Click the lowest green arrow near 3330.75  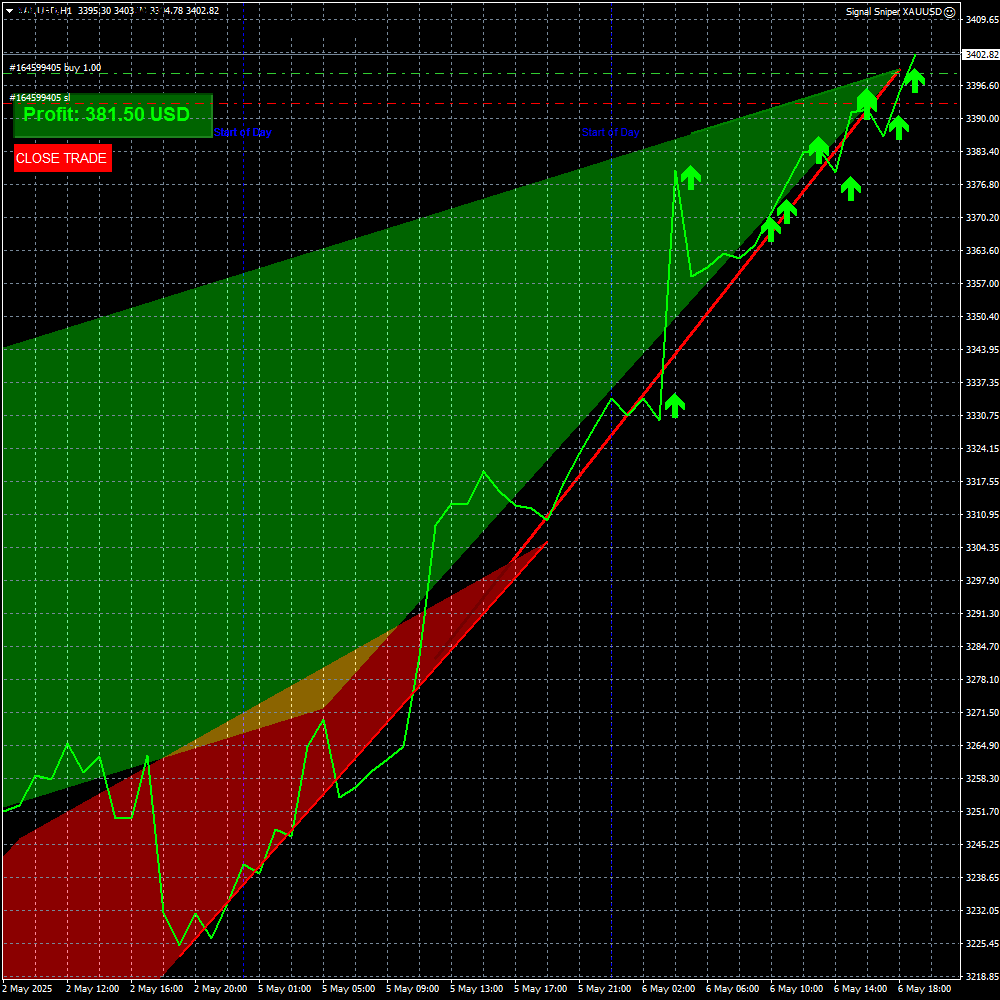[x=675, y=406]
